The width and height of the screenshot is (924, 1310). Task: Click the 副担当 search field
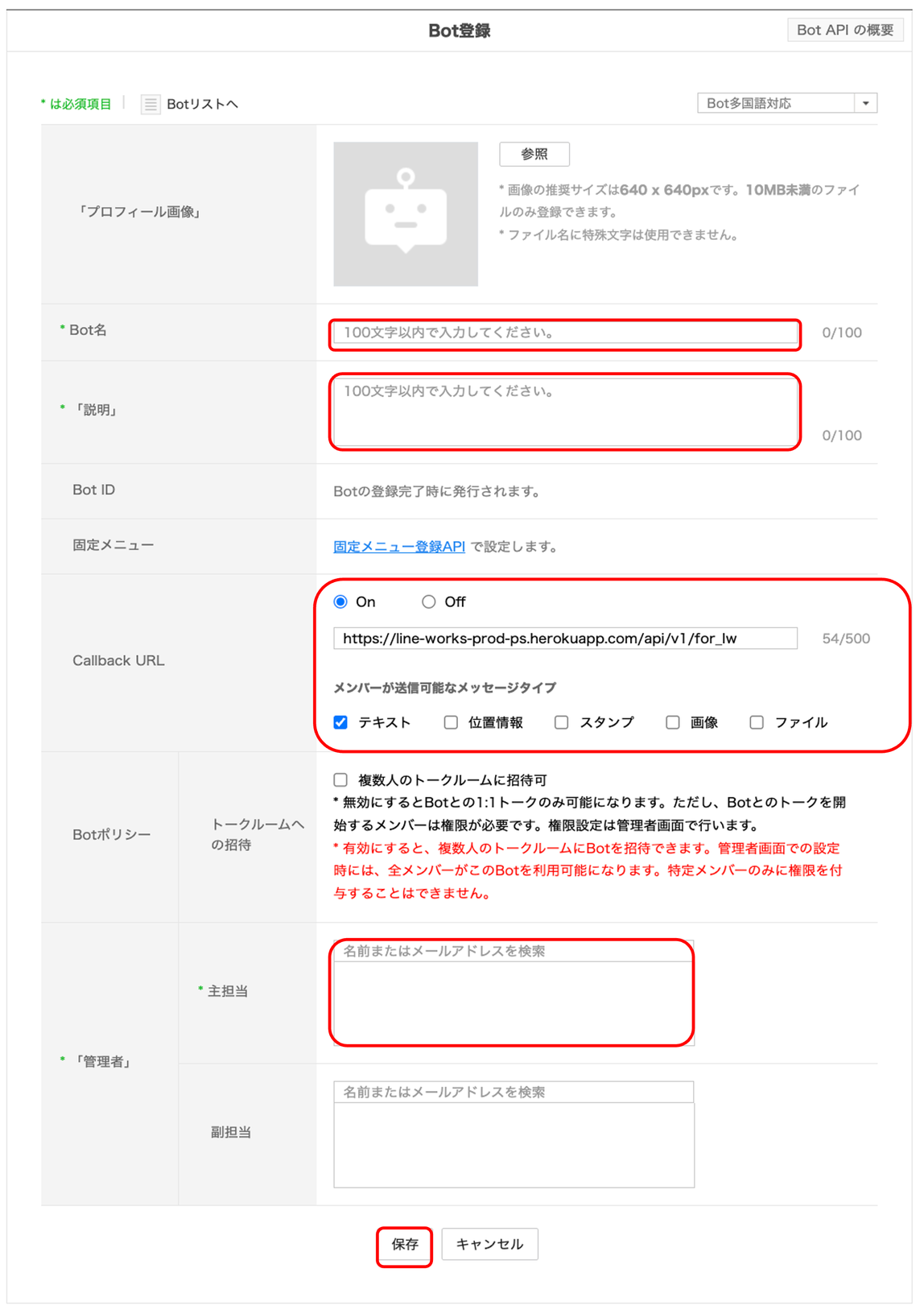[514, 1093]
